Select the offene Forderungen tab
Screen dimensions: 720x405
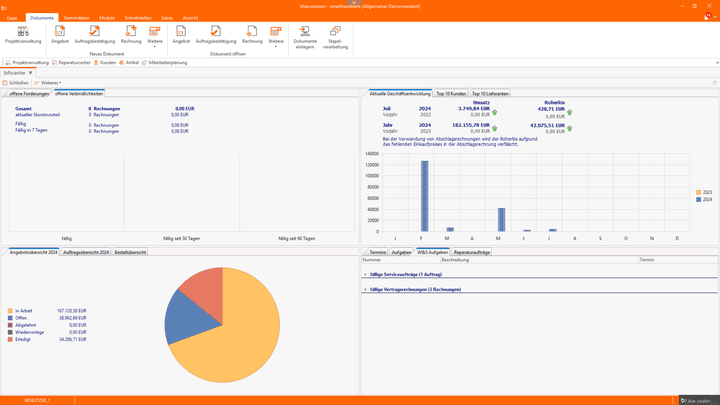coord(29,93)
